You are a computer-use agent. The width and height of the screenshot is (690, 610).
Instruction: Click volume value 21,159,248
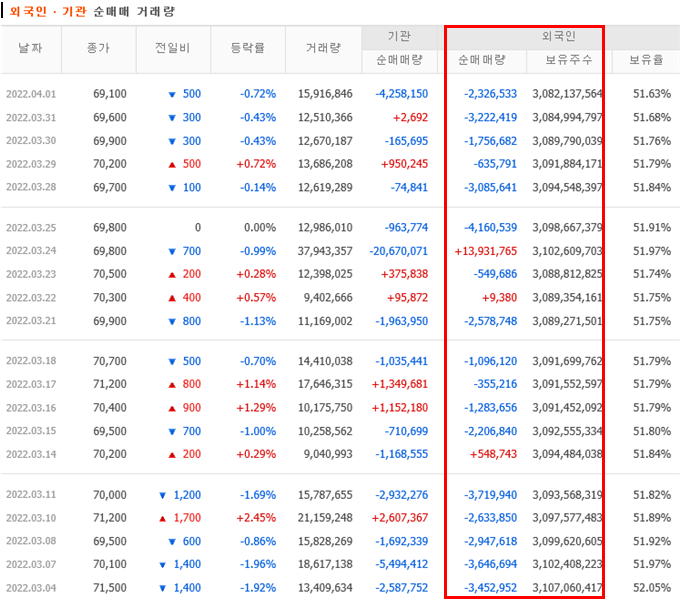(x=325, y=518)
